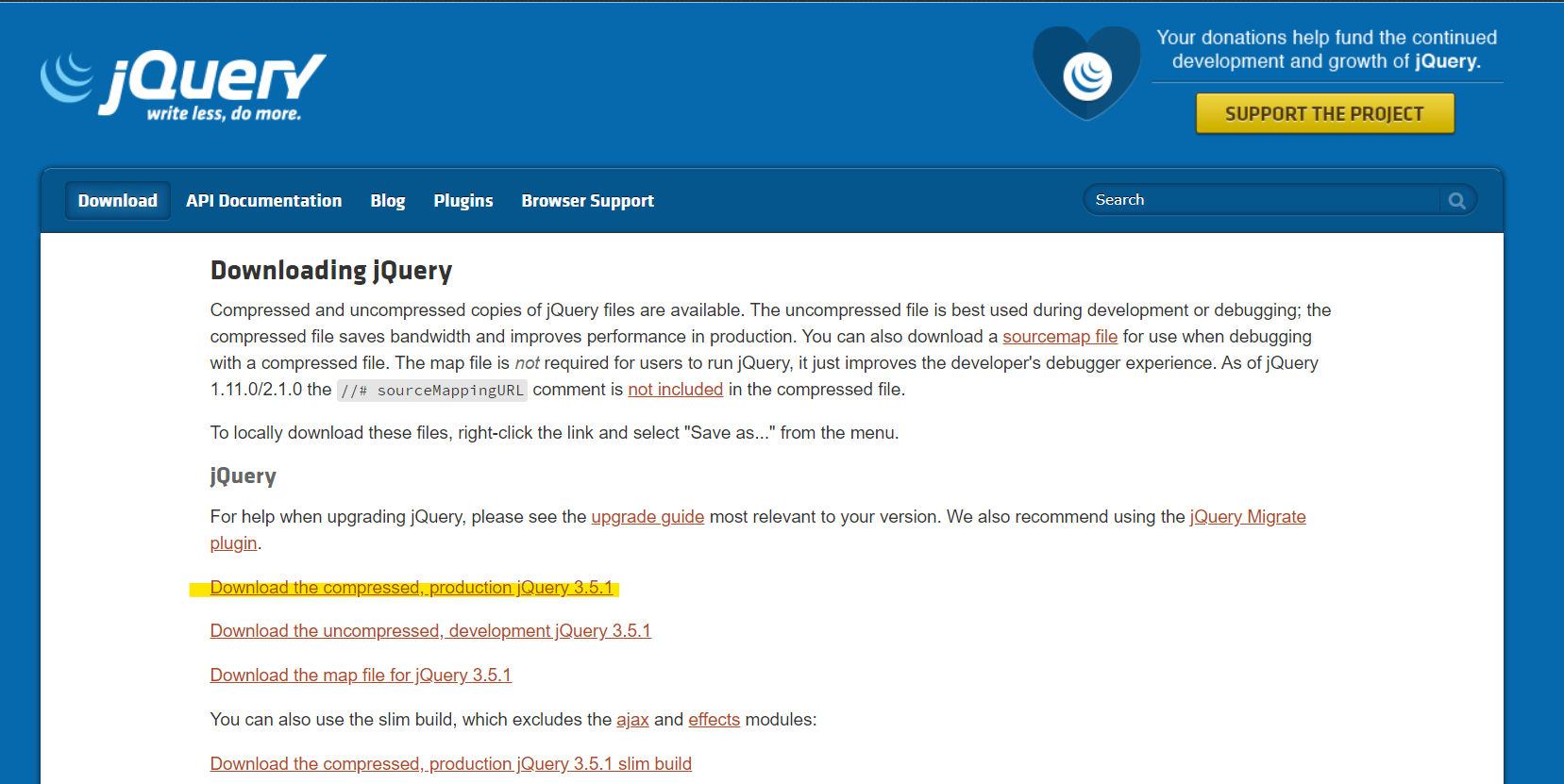Download the map file for jQuery 3.5.1
1564x784 pixels.
(361, 676)
